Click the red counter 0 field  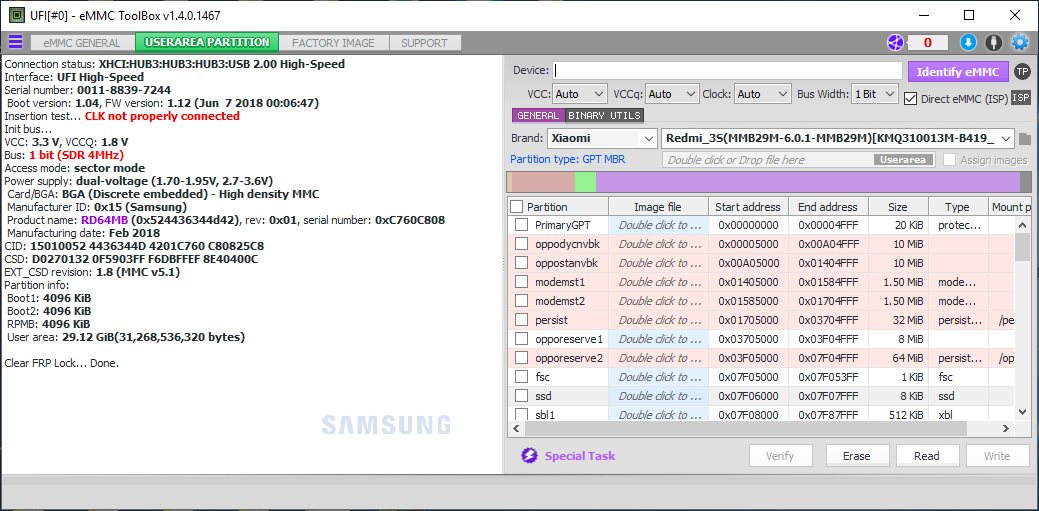pos(927,42)
